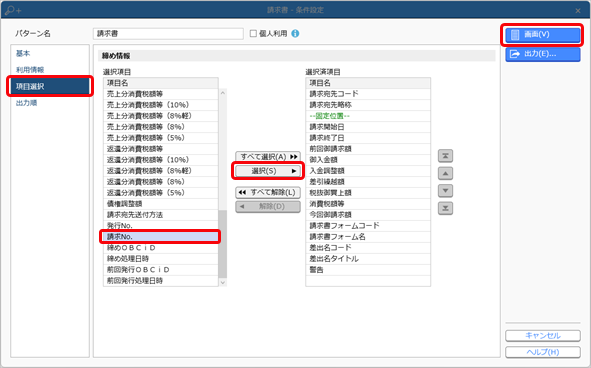591x368 pixels.
Task: Click the down arrow of the 選択項目 scrollbar
Action: (x=223, y=282)
